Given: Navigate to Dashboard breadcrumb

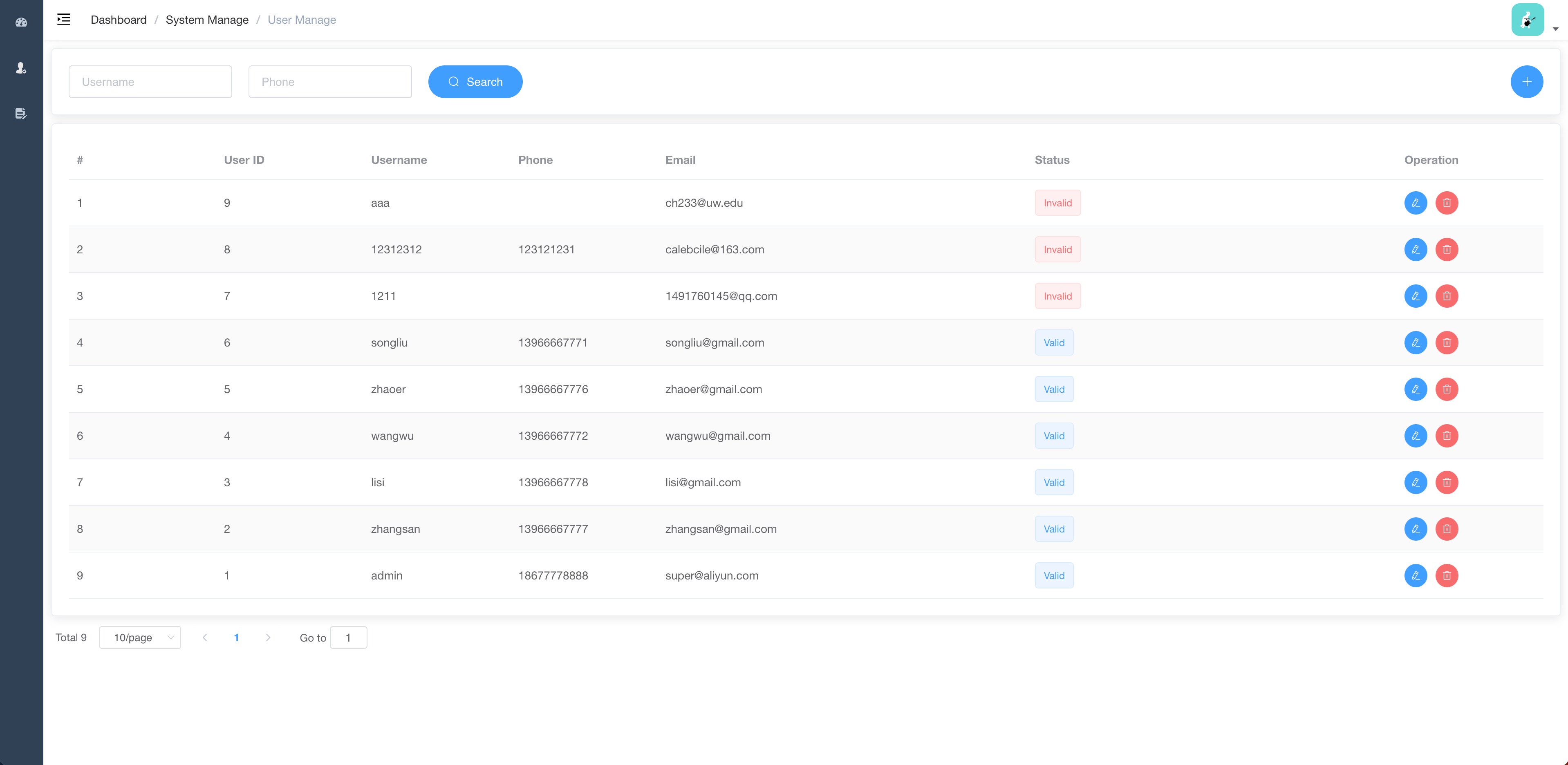Looking at the screenshot, I should point(119,20).
